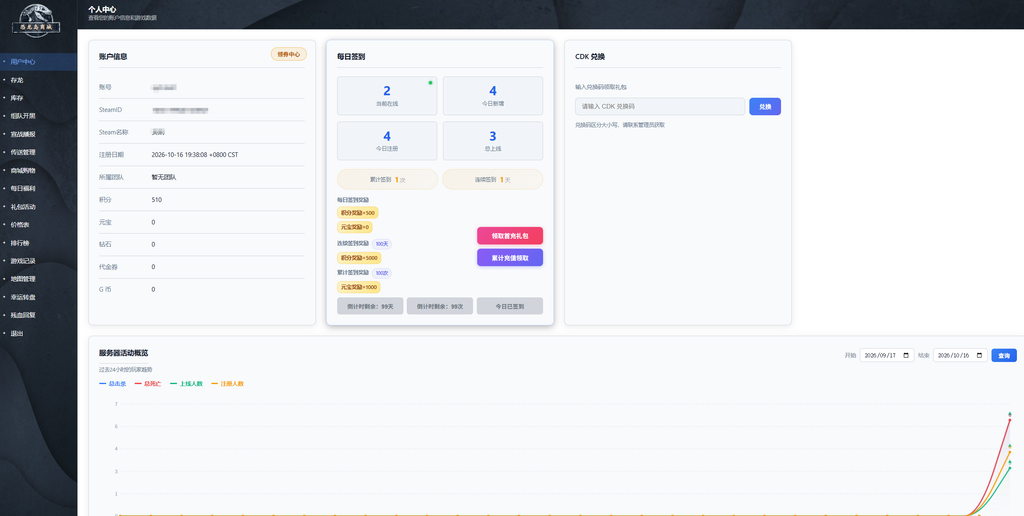
Task: Click the end date field 2026/10/16
Action: pos(961,355)
